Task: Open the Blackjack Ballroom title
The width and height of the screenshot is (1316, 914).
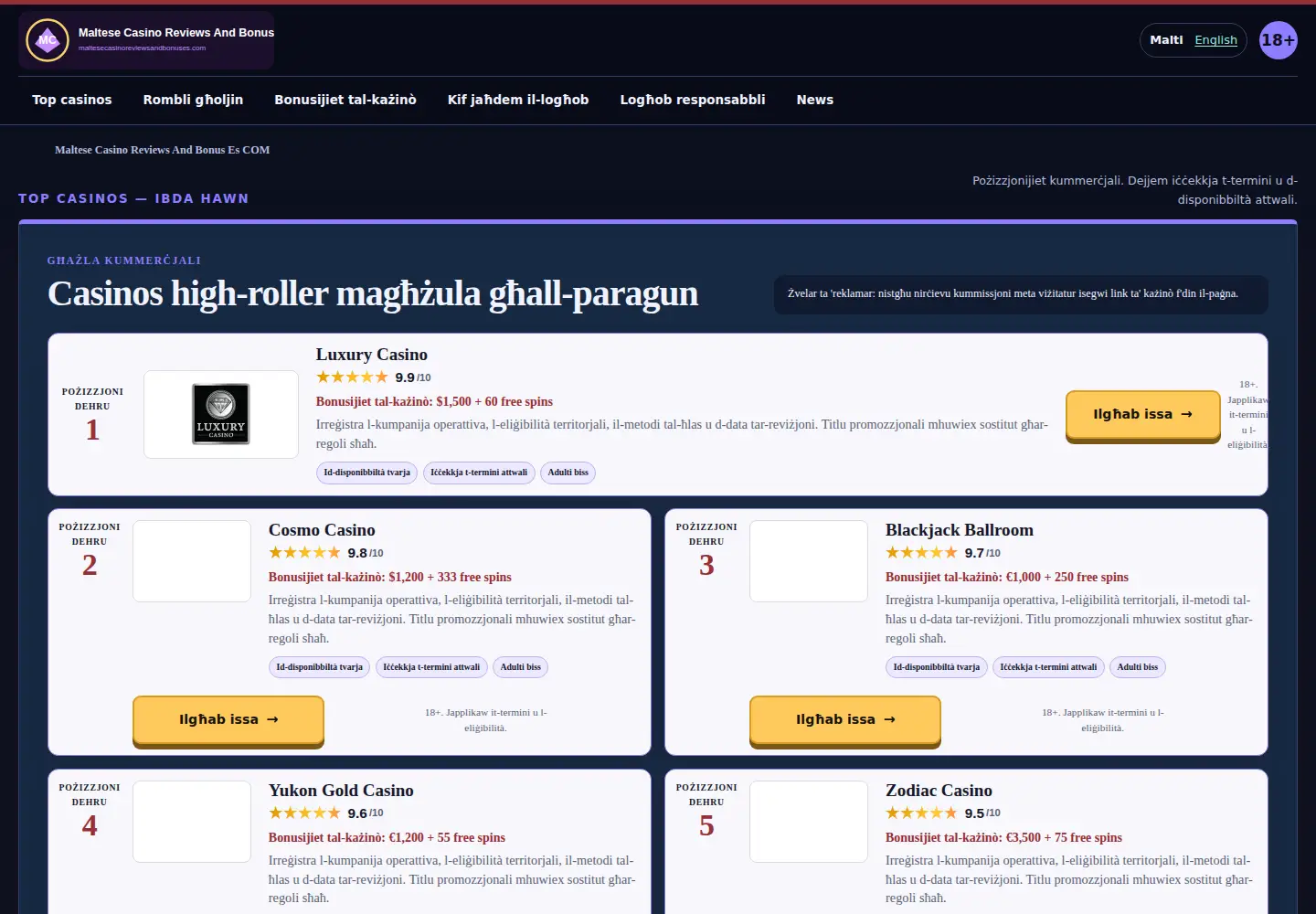Action: pos(960,530)
